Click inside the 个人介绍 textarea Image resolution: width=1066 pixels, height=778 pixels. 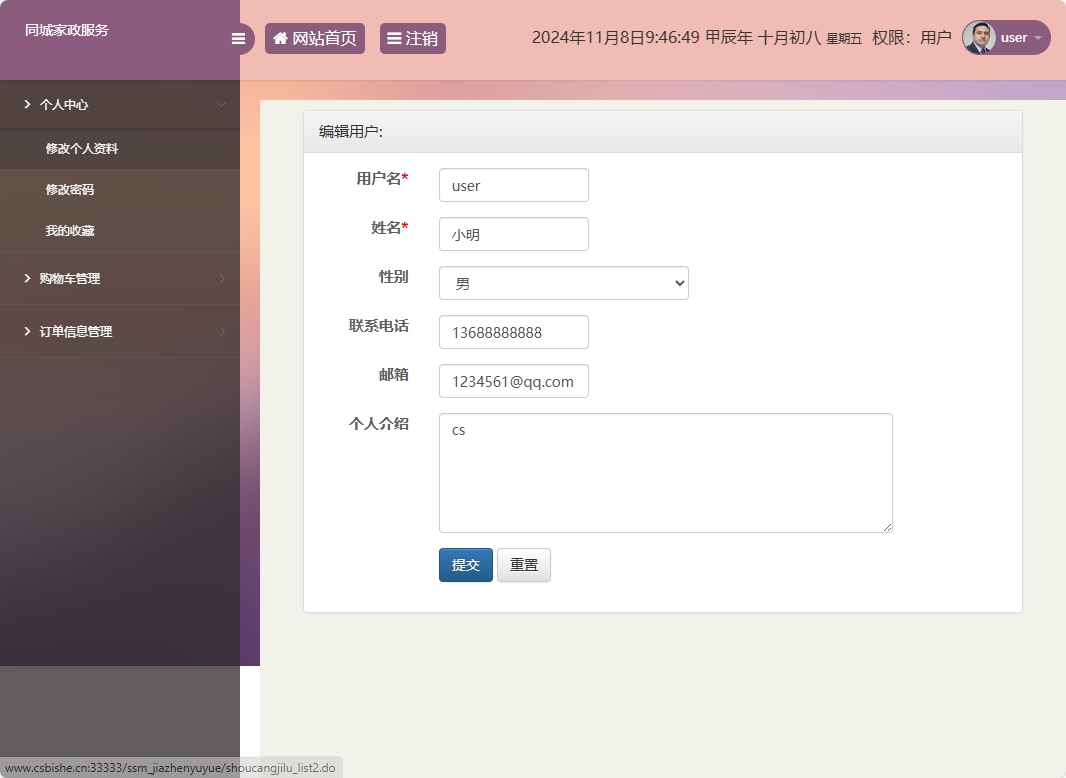click(665, 470)
